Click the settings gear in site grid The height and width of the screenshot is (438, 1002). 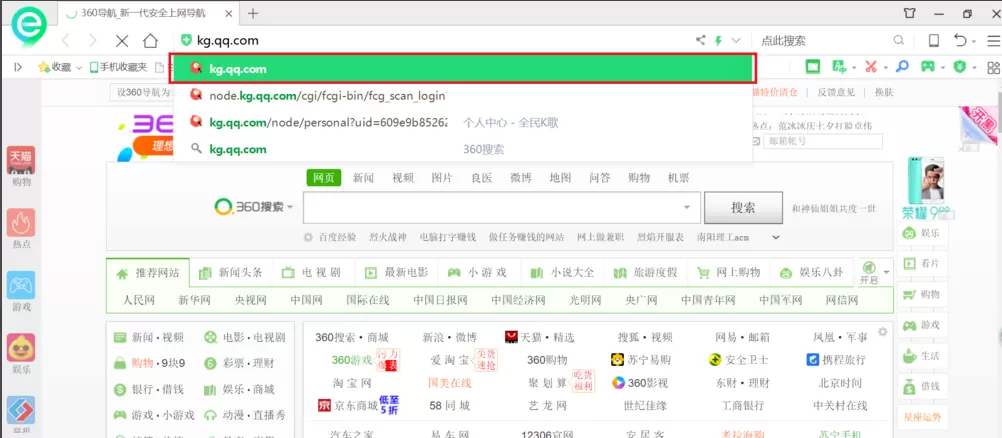point(883,332)
